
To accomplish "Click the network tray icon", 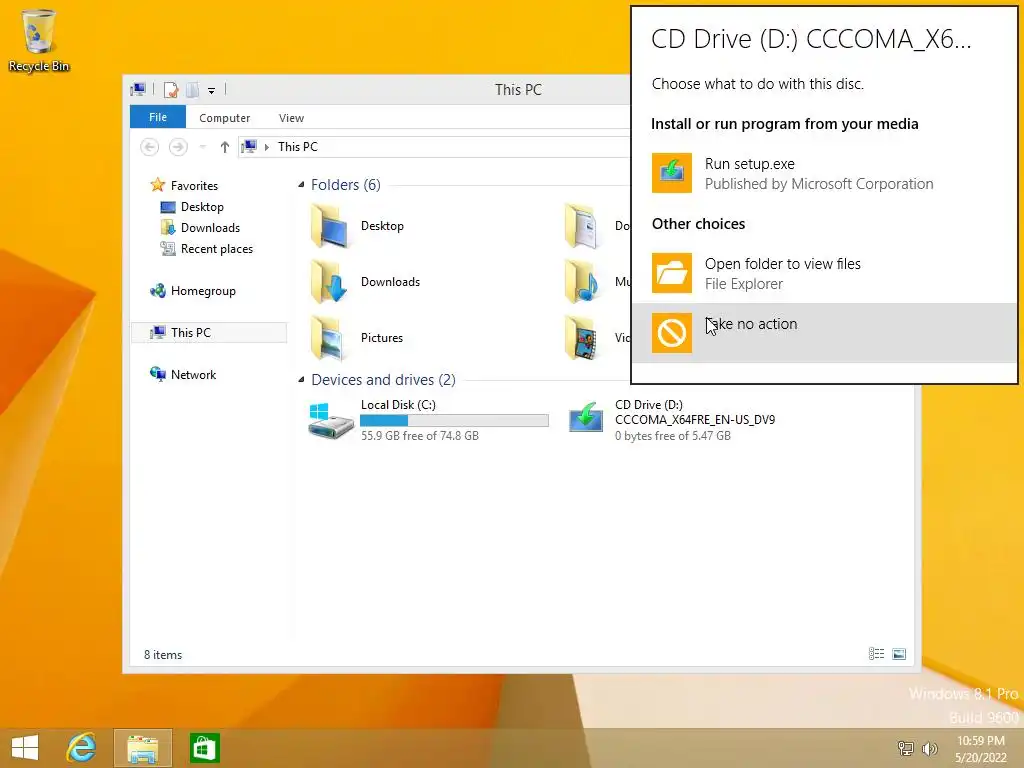I will point(906,748).
